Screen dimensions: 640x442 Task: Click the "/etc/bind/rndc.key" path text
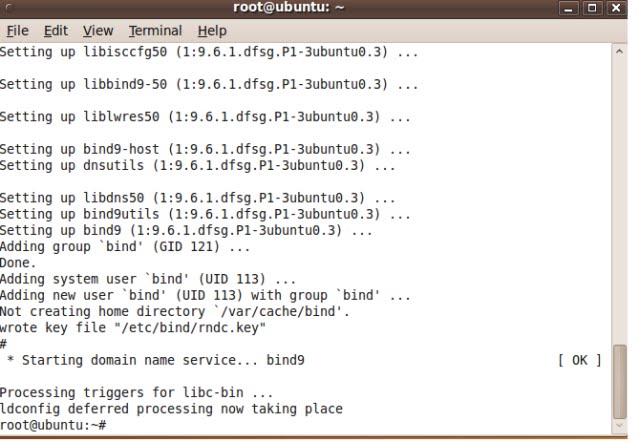(x=191, y=328)
